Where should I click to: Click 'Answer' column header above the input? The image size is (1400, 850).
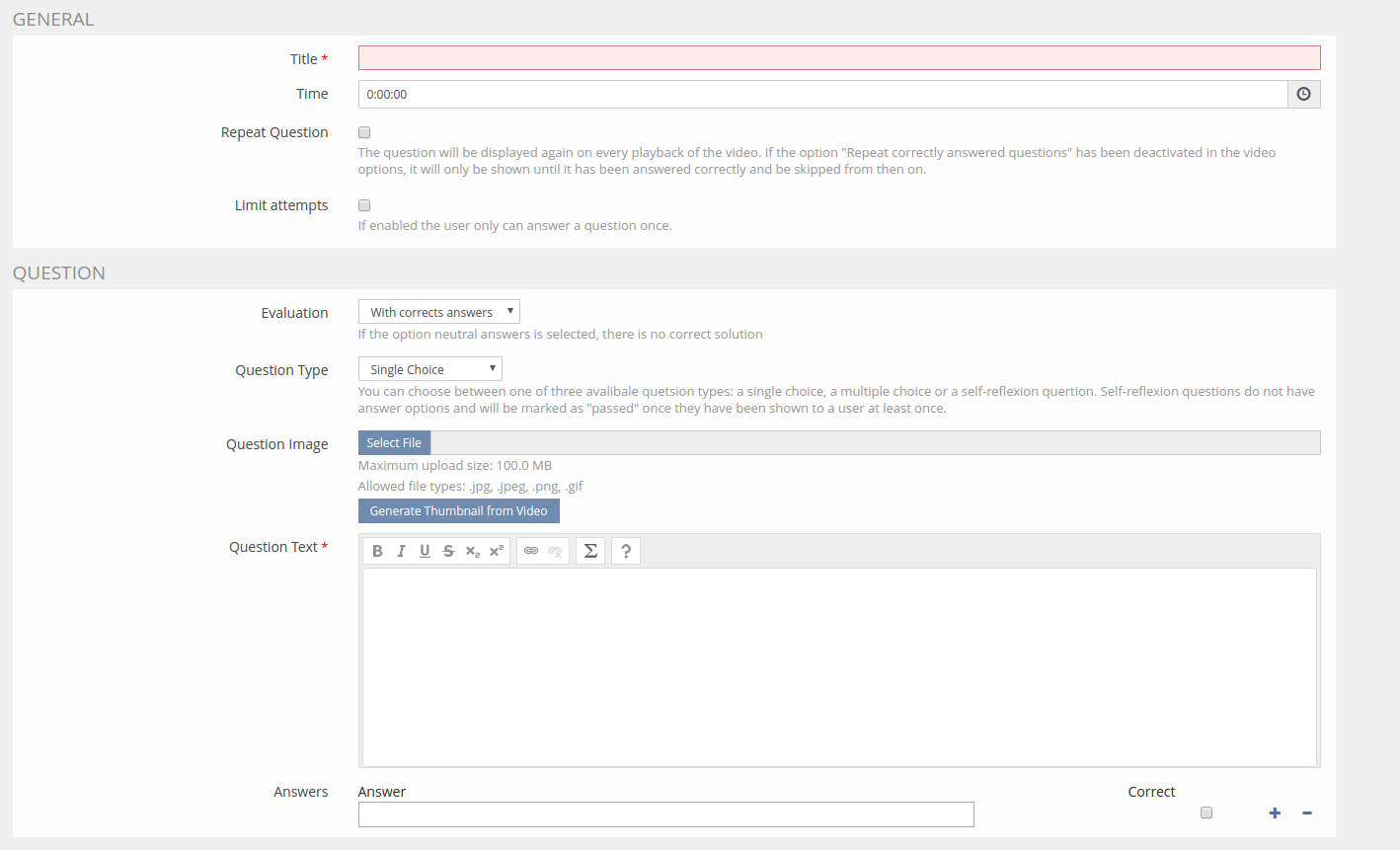click(x=382, y=792)
